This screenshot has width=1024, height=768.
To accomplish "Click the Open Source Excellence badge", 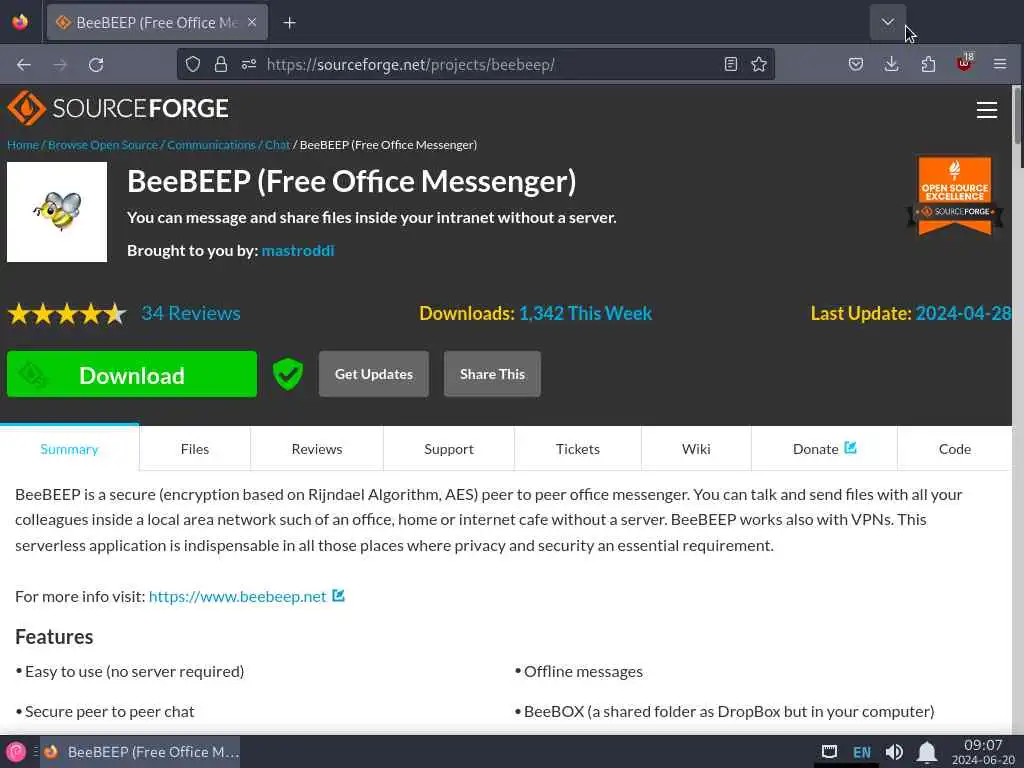I will point(955,196).
